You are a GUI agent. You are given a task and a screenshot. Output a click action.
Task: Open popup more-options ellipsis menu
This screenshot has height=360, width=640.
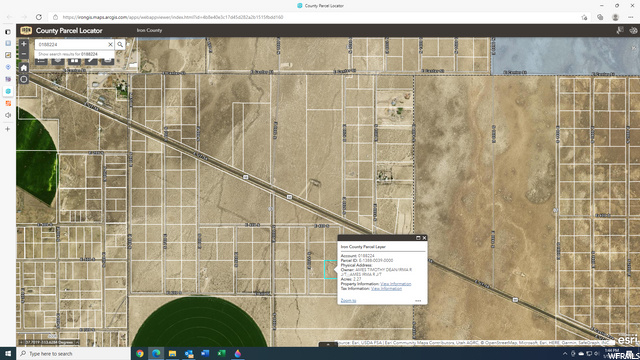(x=418, y=301)
